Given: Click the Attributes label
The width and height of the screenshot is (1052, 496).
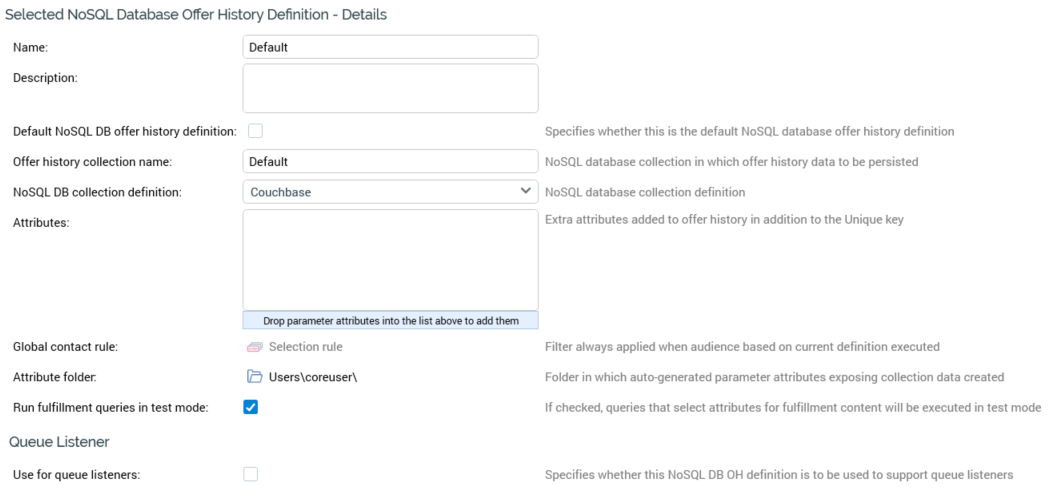Looking at the screenshot, I should 41,223.
